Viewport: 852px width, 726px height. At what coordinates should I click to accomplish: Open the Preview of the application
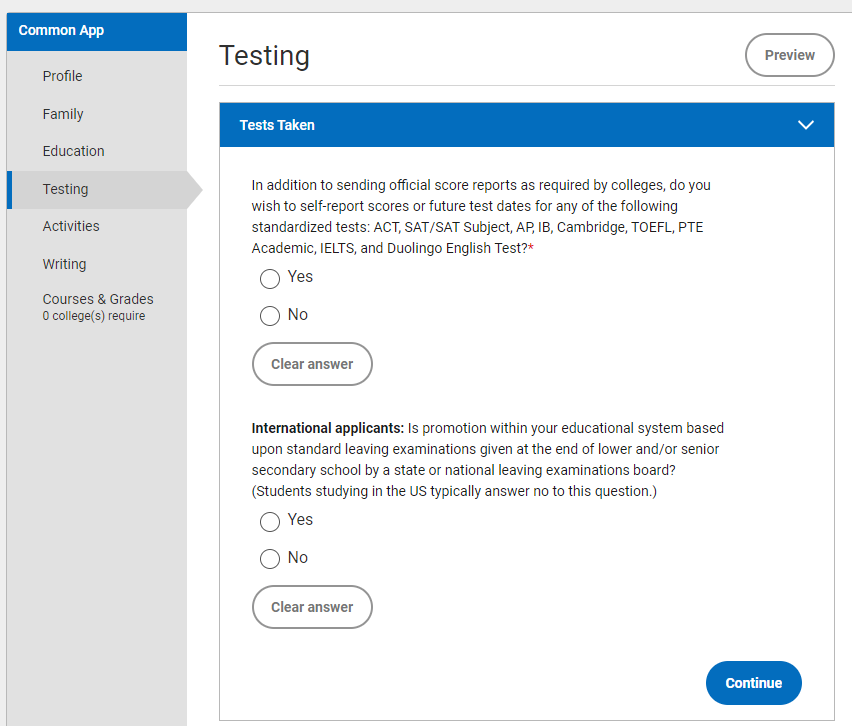click(790, 55)
